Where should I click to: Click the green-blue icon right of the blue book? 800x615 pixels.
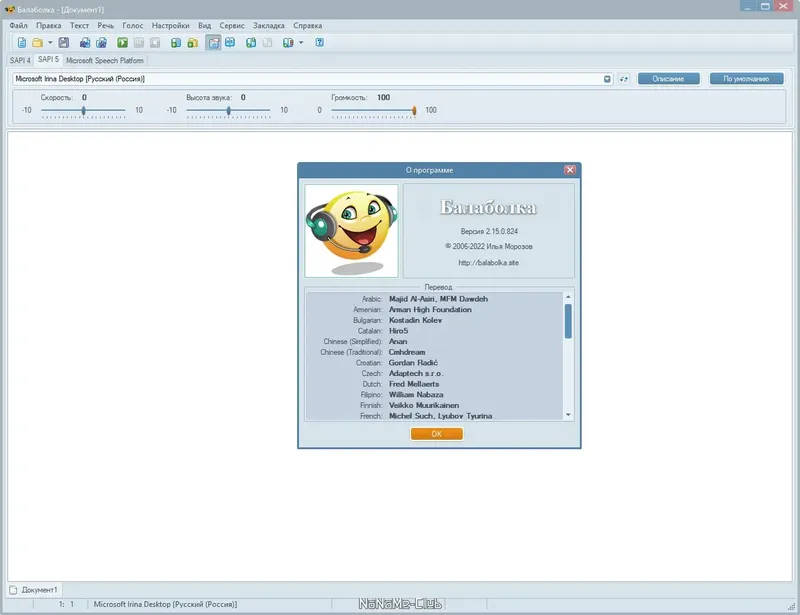pyautogui.click(x=251, y=43)
